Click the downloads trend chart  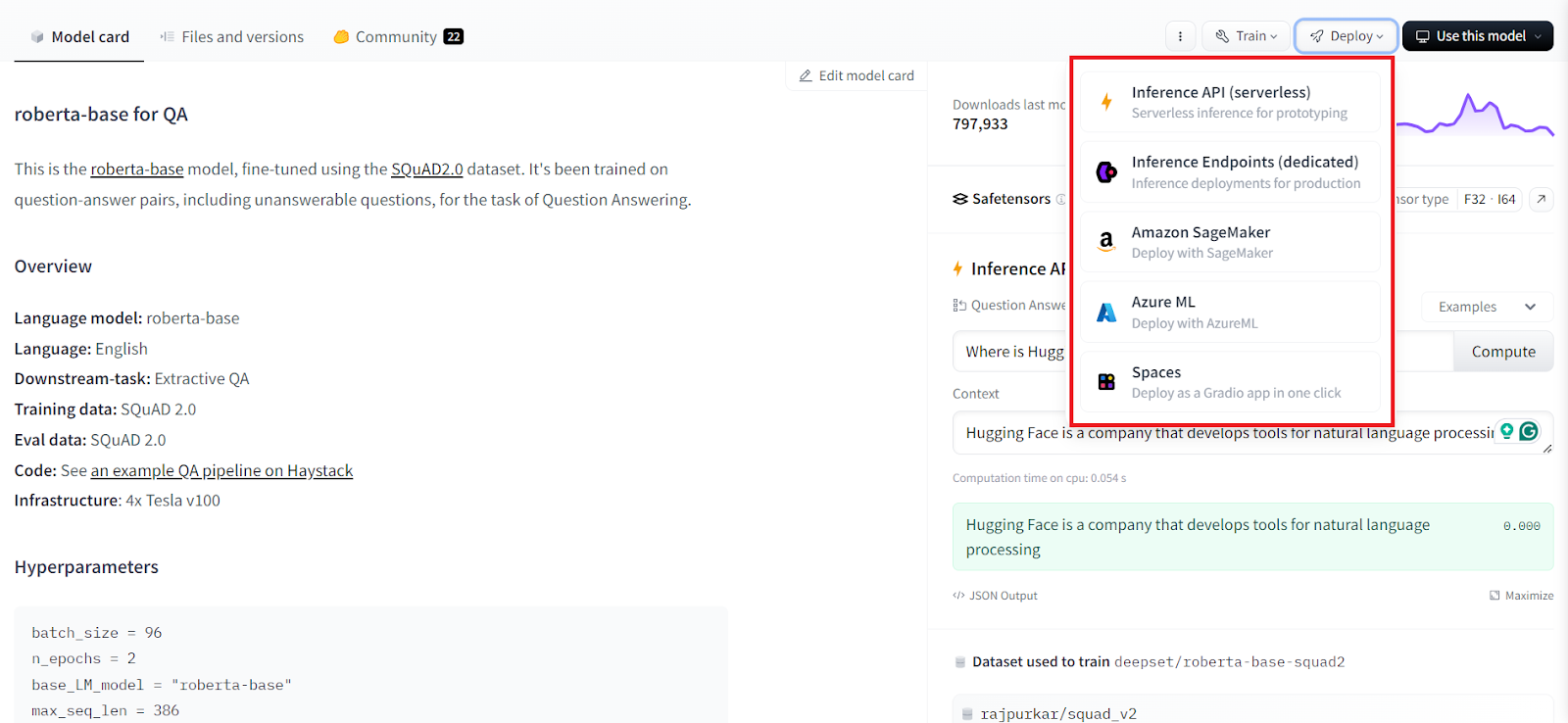point(1475,114)
